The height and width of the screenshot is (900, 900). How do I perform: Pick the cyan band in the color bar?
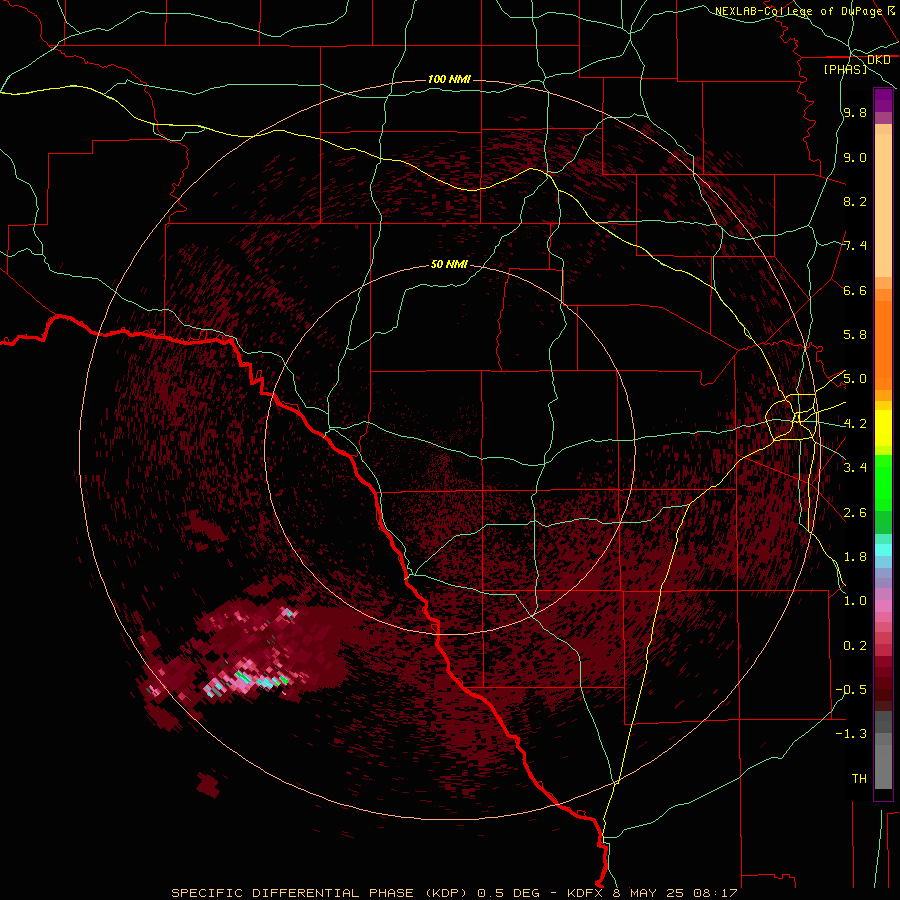pyautogui.click(x=883, y=550)
